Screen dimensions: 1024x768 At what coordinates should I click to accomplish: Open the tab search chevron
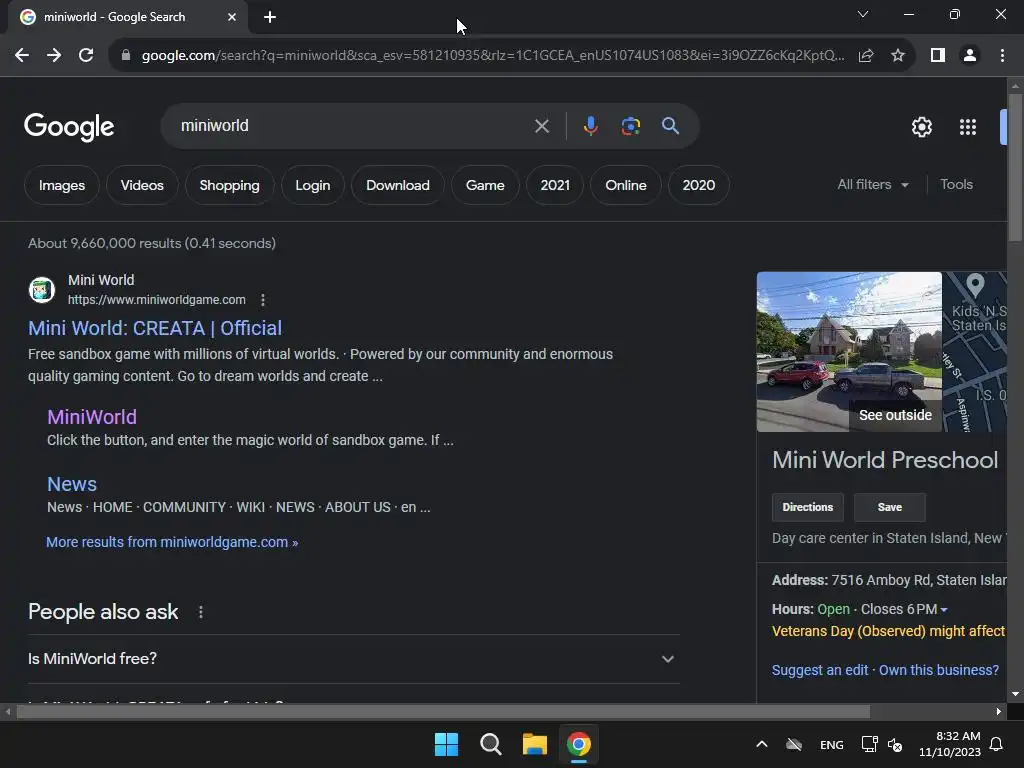[863, 14]
